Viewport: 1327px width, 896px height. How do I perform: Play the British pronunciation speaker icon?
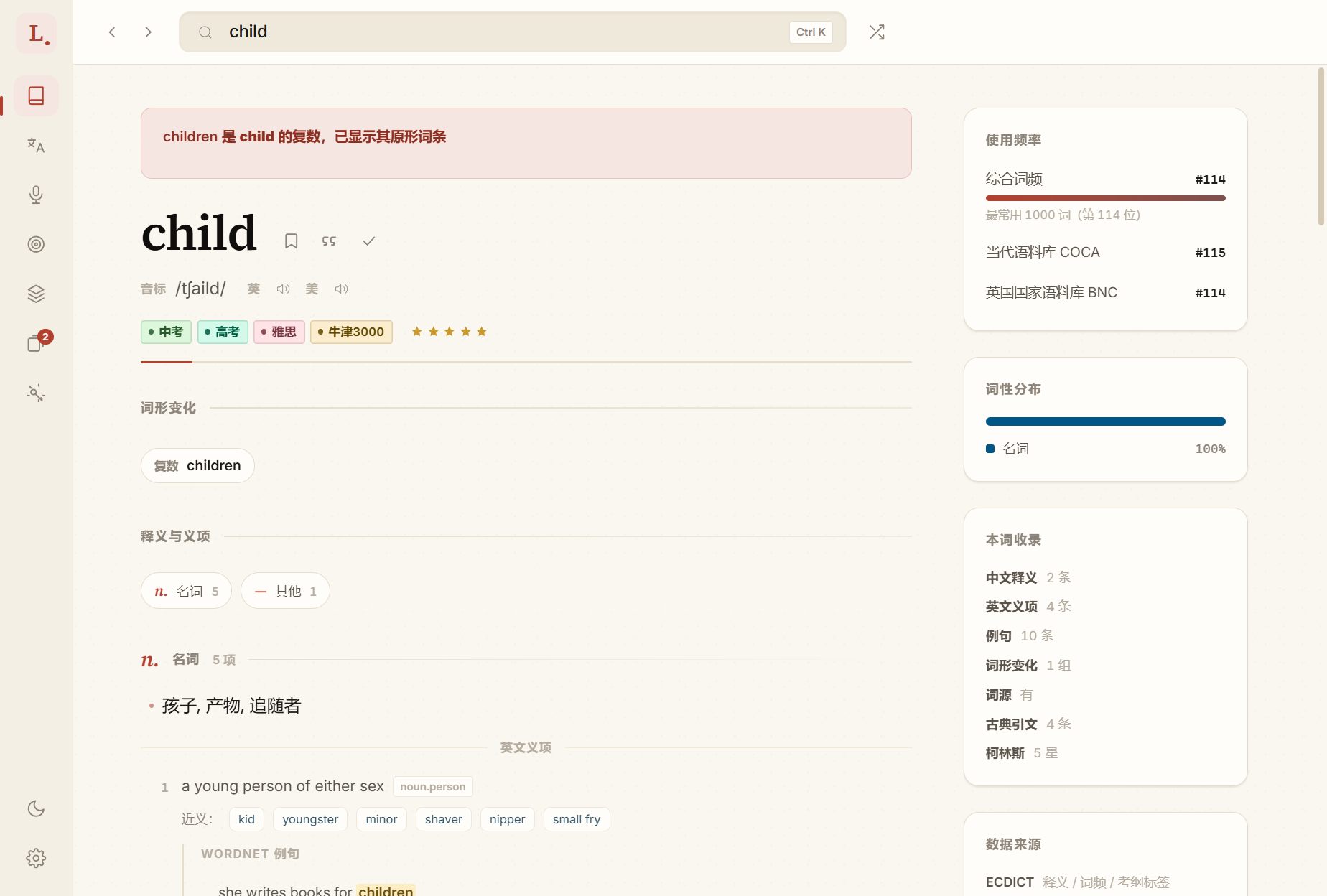284,289
